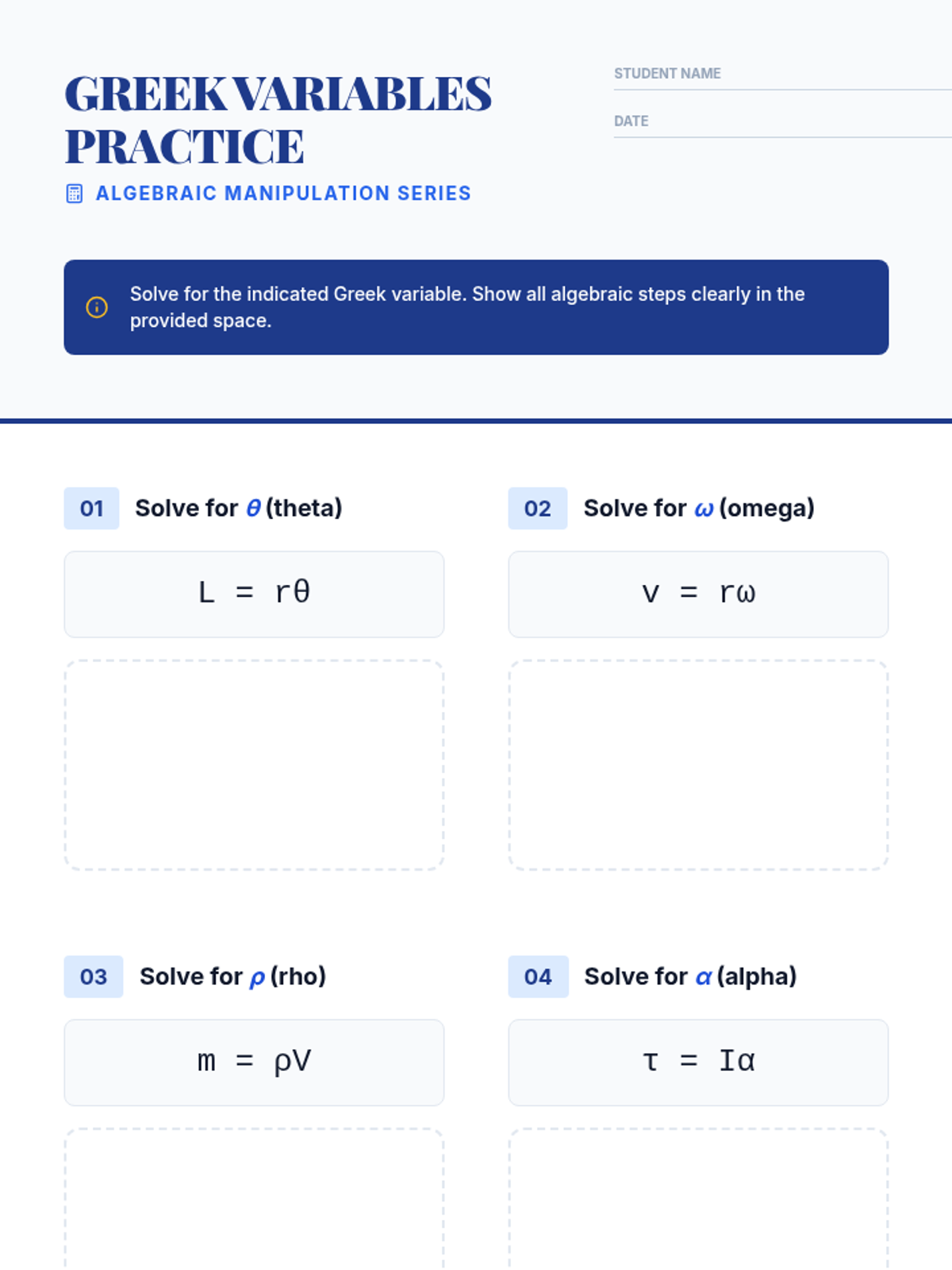Select the 04 problem number badge
This screenshot has height=1270, width=952.
539,976
